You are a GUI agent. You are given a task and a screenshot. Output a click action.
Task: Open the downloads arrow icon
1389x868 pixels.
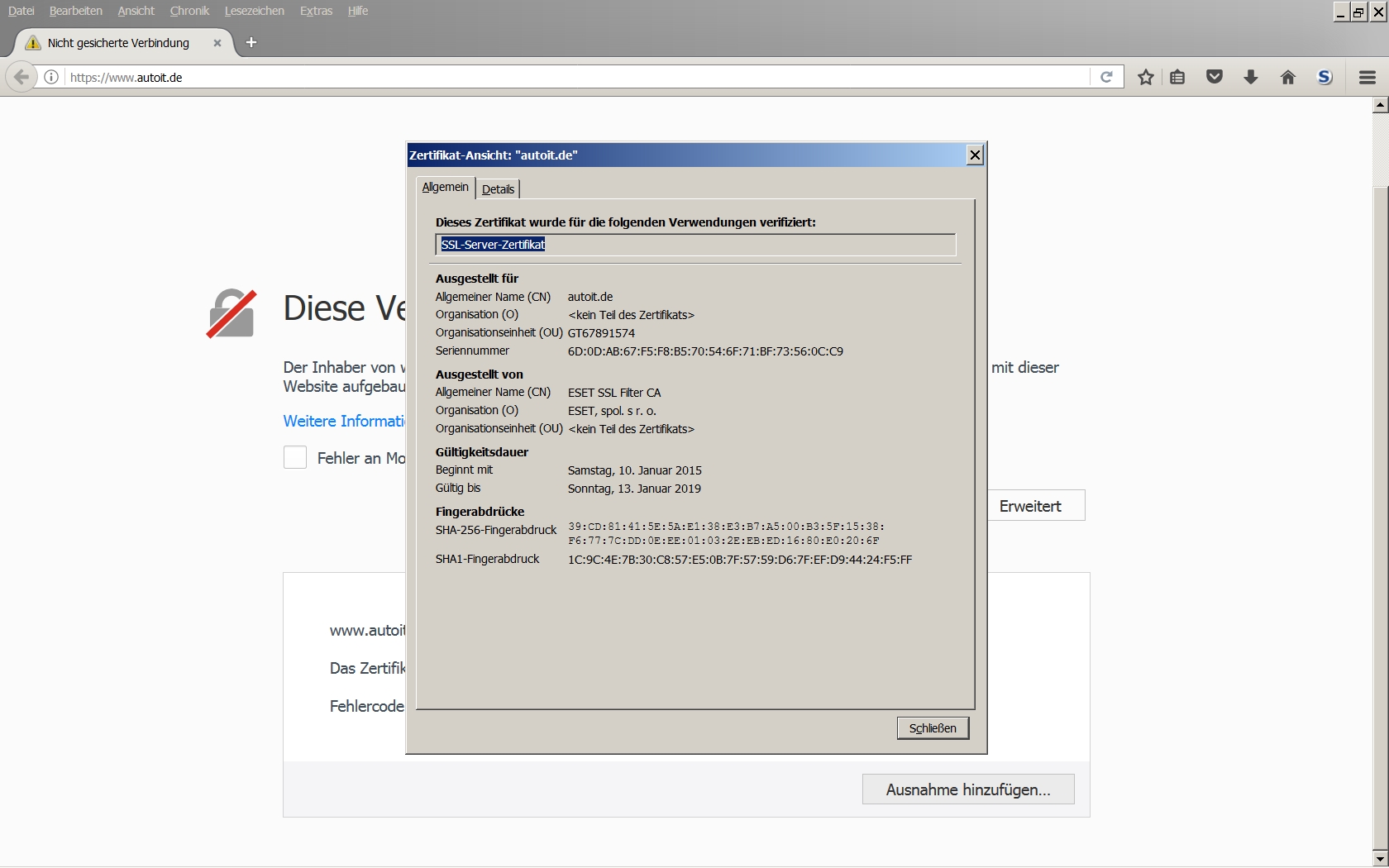(1251, 78)
